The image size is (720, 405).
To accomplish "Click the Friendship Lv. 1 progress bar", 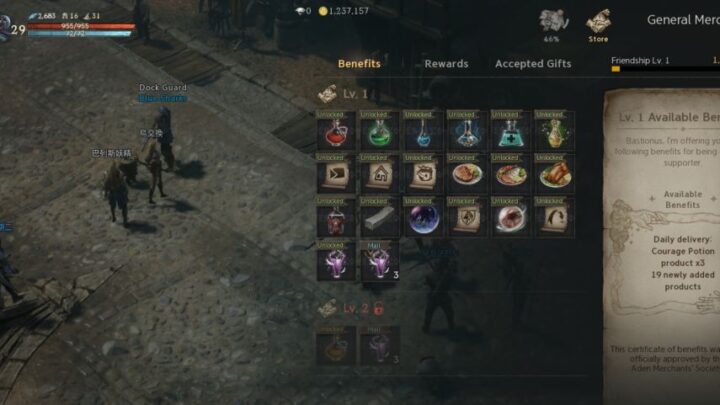I will point(665,69).
